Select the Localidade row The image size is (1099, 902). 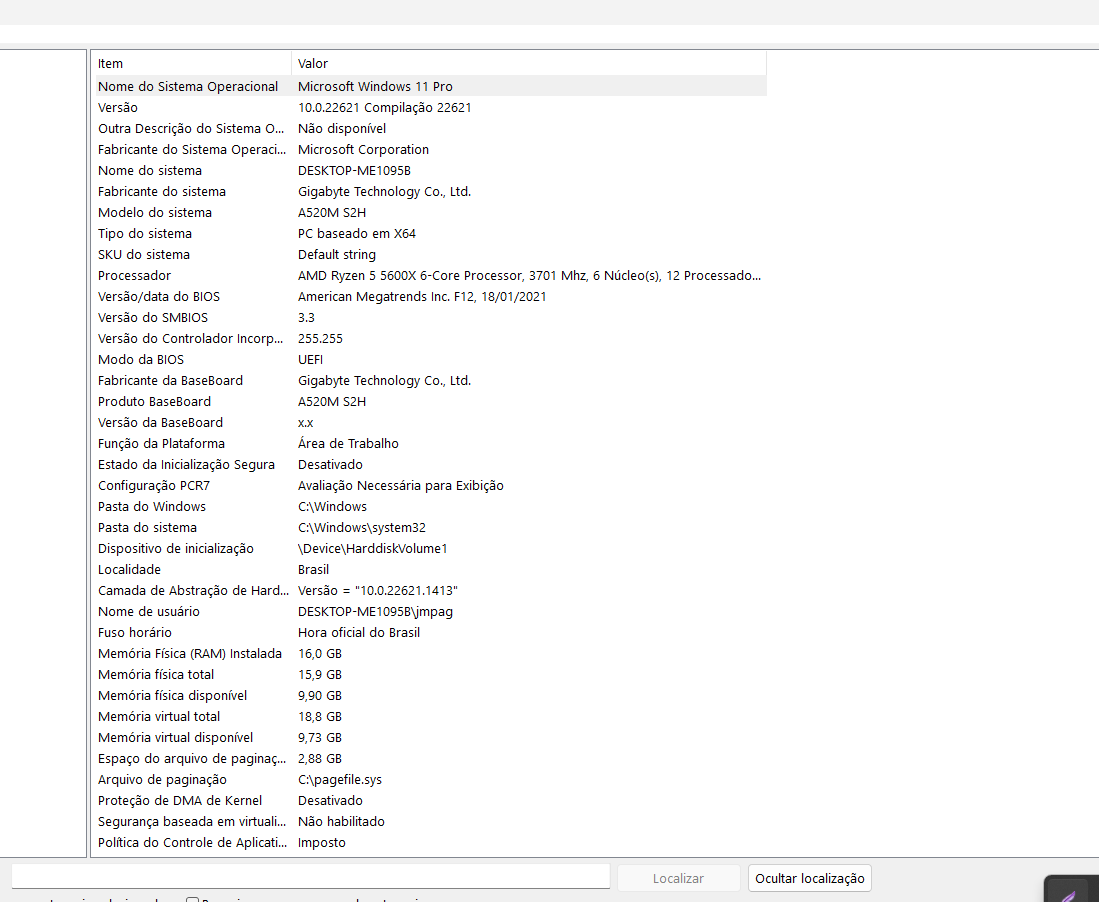[430, 570]
